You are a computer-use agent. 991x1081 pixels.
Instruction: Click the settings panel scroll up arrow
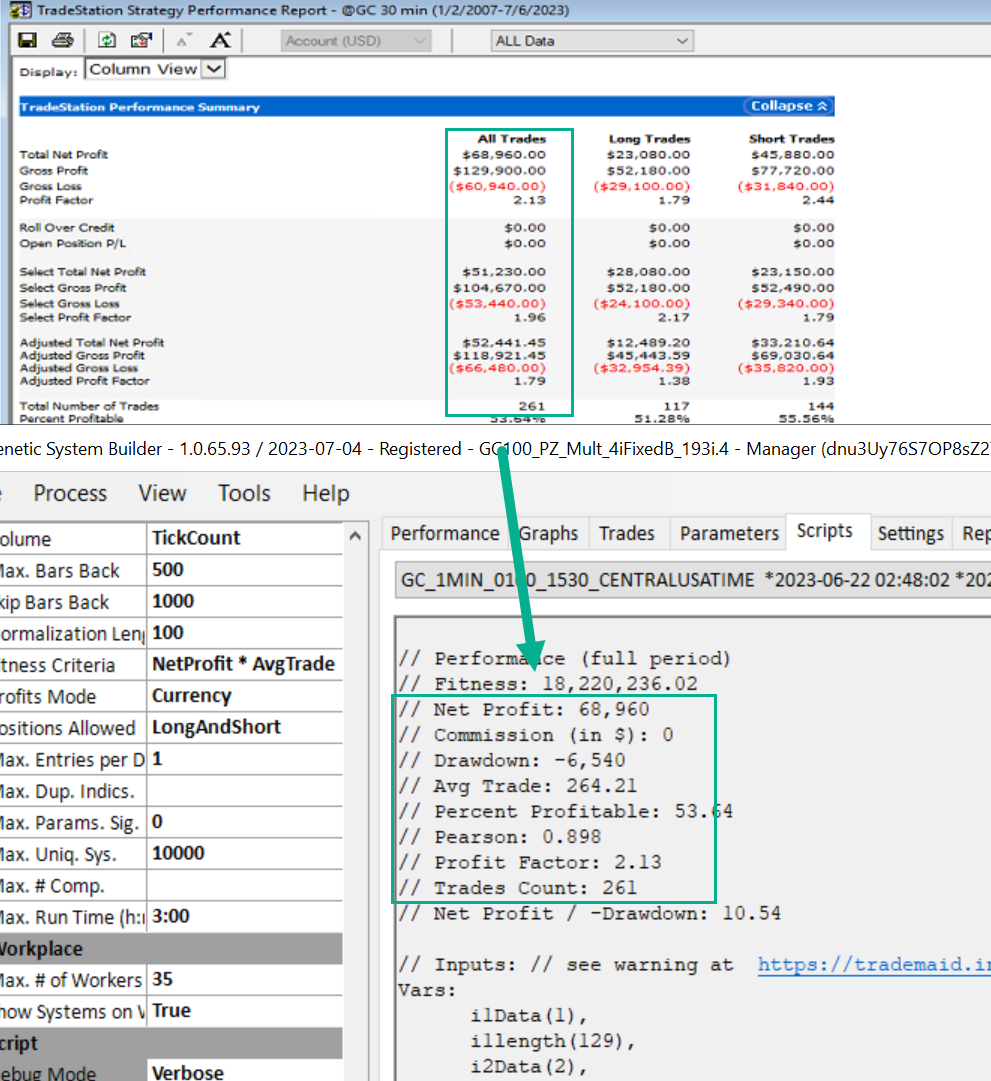pyautogui.click(x=357, y=538)
